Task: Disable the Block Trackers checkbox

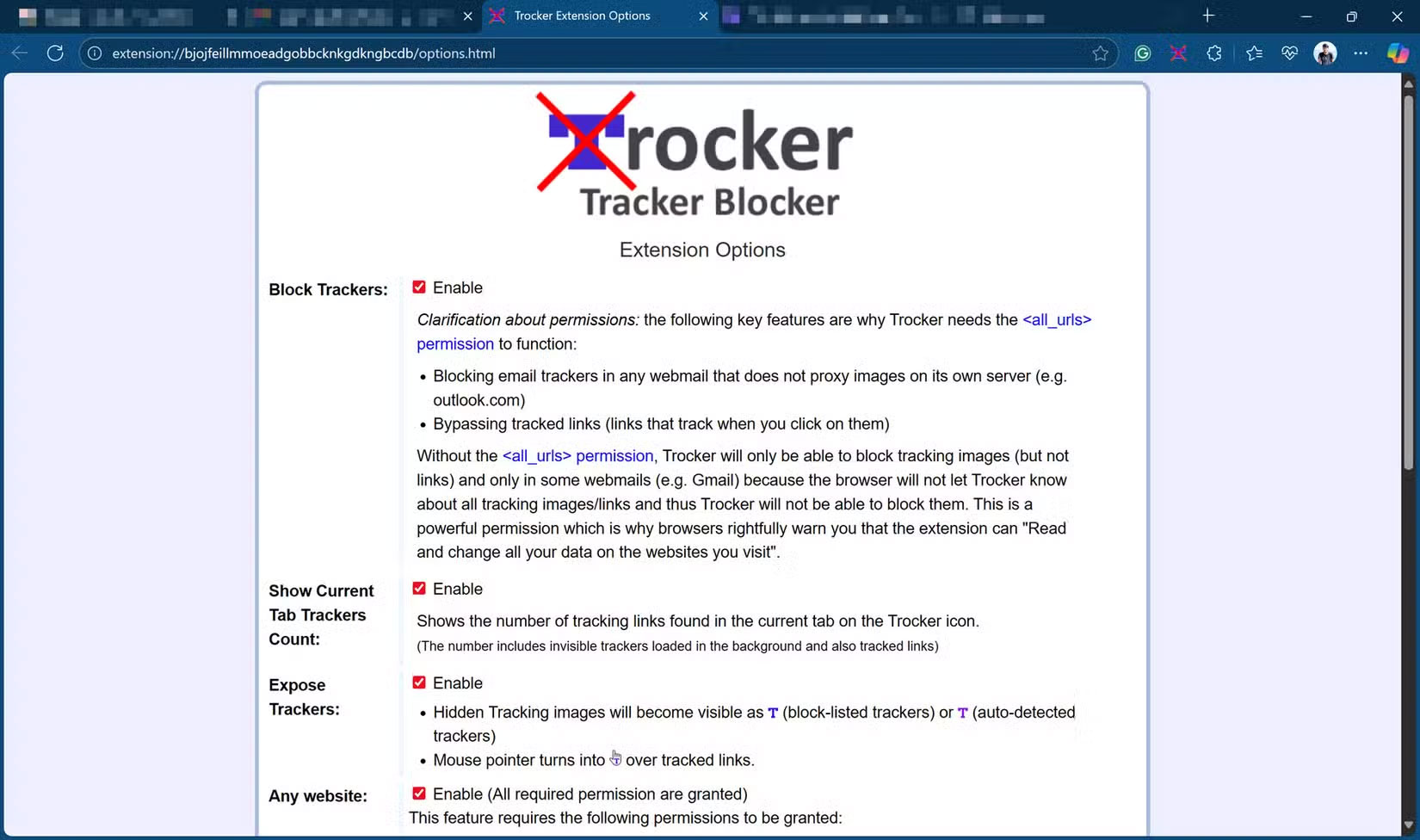Action: point(419,287)
